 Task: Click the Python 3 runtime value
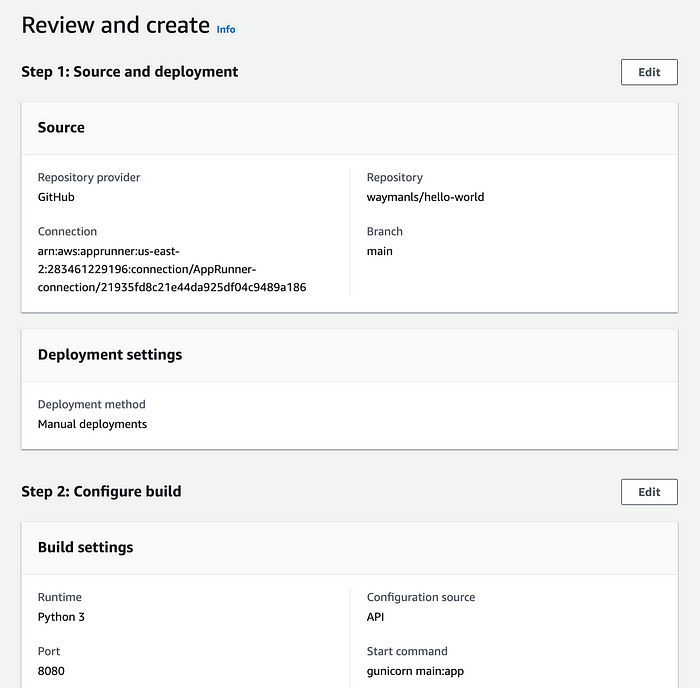(x=61, y=617)
